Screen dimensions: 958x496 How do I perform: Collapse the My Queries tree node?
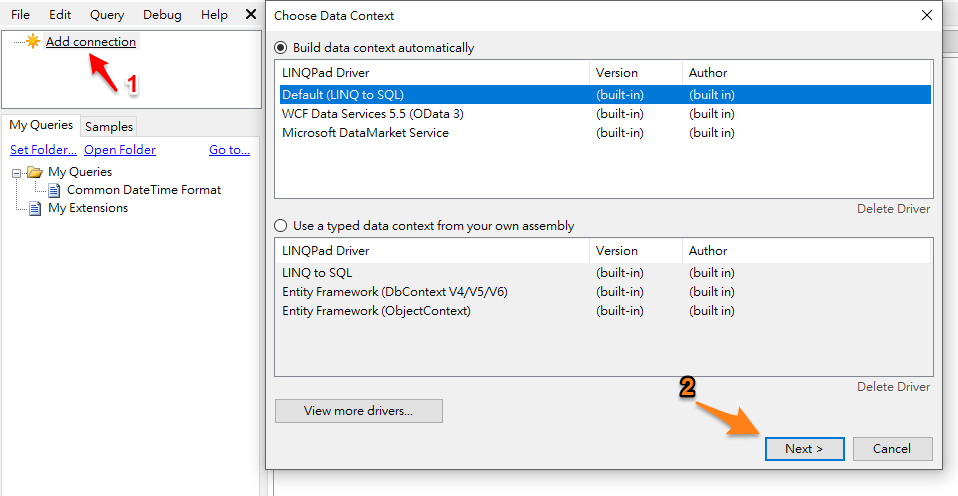(x=17, y=172)
